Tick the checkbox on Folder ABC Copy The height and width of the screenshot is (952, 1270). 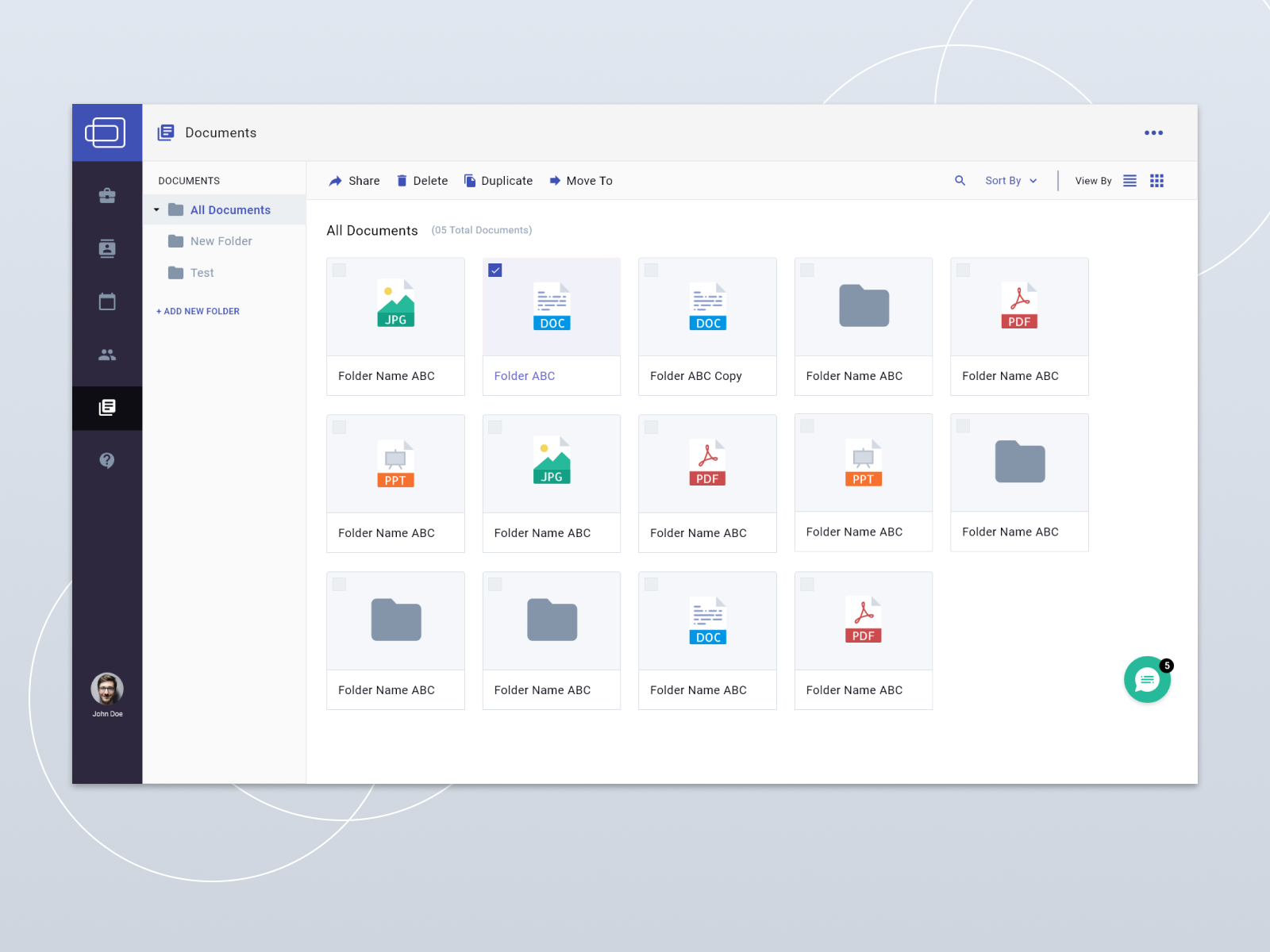coord(651,271)
